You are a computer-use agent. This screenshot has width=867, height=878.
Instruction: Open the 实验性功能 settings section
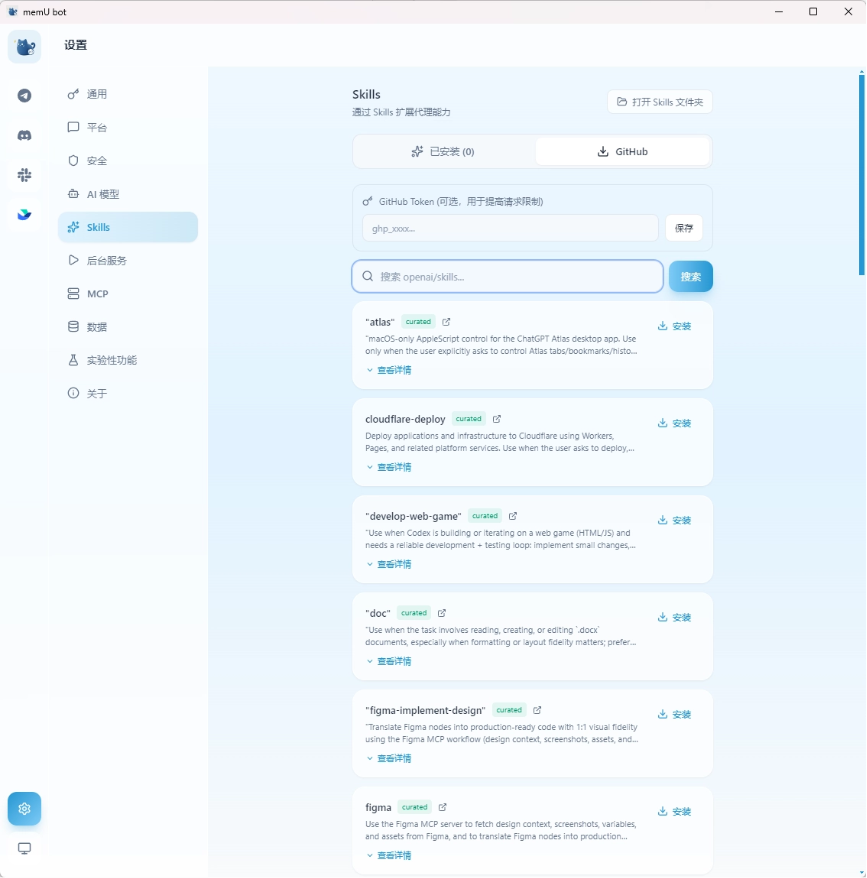pos(128,360)
